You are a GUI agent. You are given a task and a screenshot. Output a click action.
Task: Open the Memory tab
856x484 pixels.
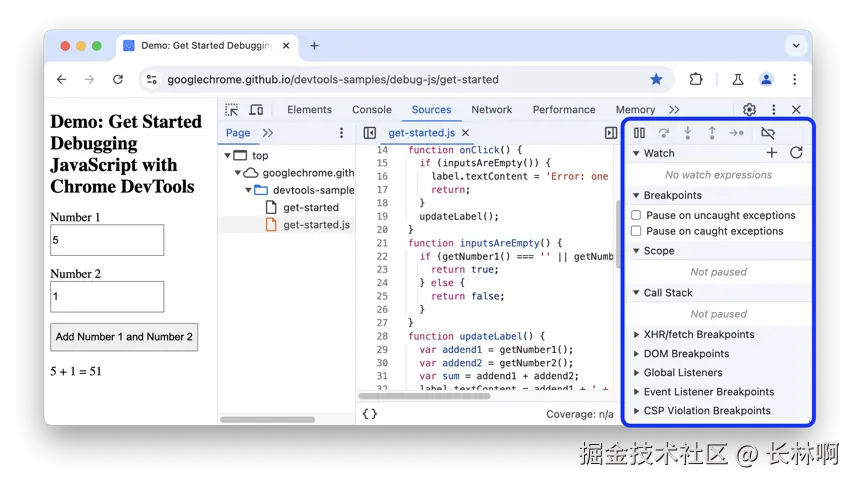635,110
